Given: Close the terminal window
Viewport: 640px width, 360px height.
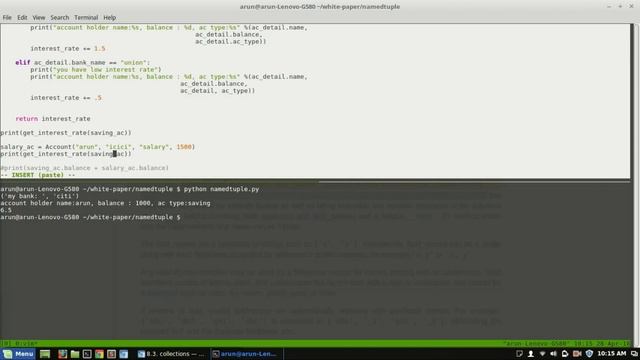Looking at the screenshot, I should pos(631,7).
